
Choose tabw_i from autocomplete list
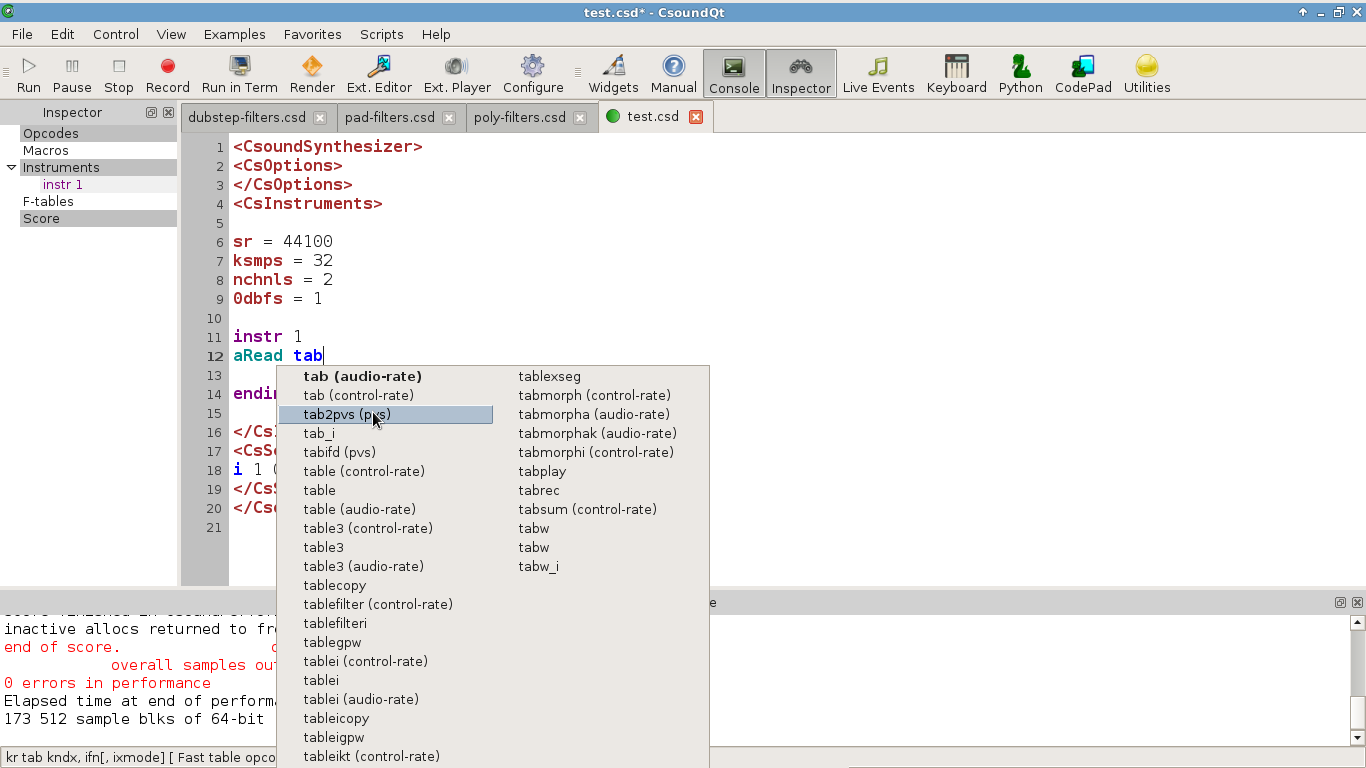pyautogui.click(x=600, y=567)
